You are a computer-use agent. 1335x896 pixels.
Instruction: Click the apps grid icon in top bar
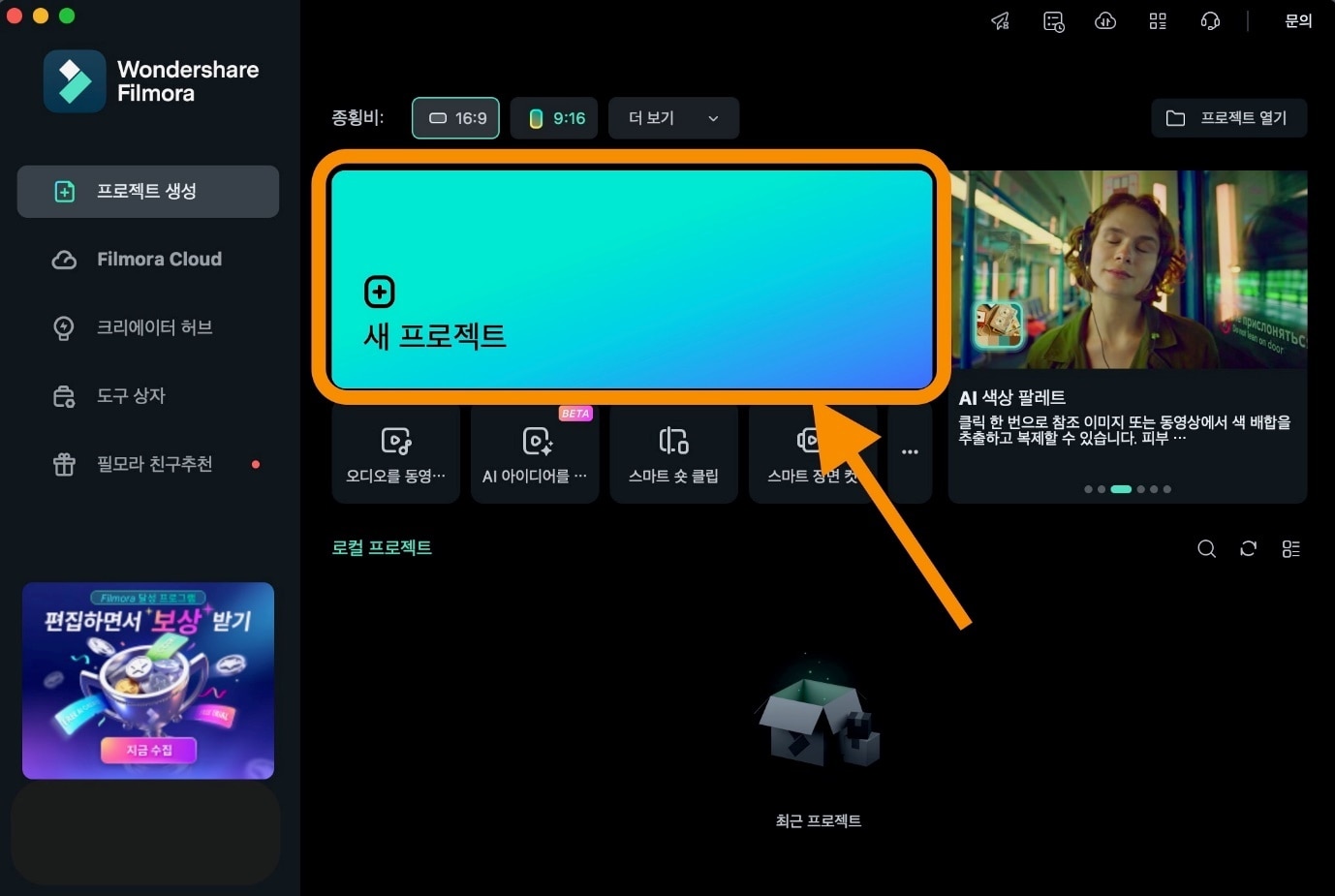coord(1158,21)
